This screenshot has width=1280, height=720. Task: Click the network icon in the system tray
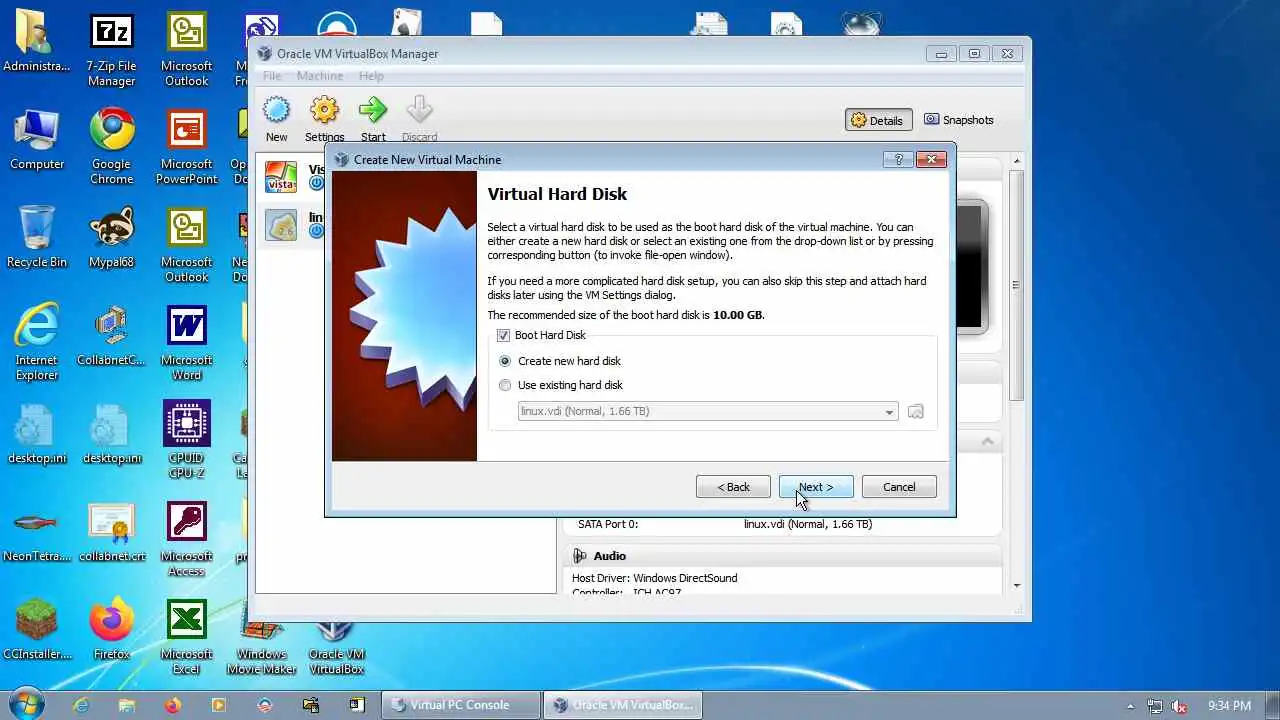click(1155, 706)
